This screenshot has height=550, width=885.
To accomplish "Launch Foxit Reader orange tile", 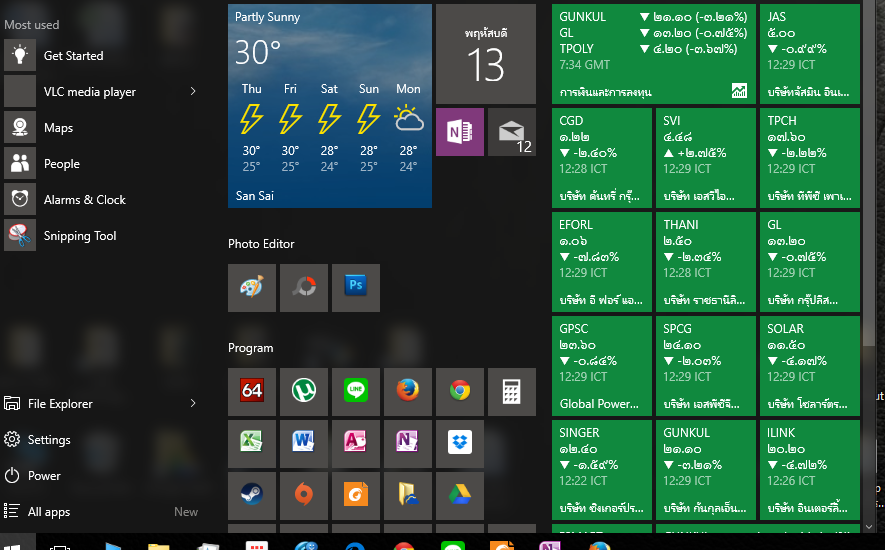I will pos(356,496).
